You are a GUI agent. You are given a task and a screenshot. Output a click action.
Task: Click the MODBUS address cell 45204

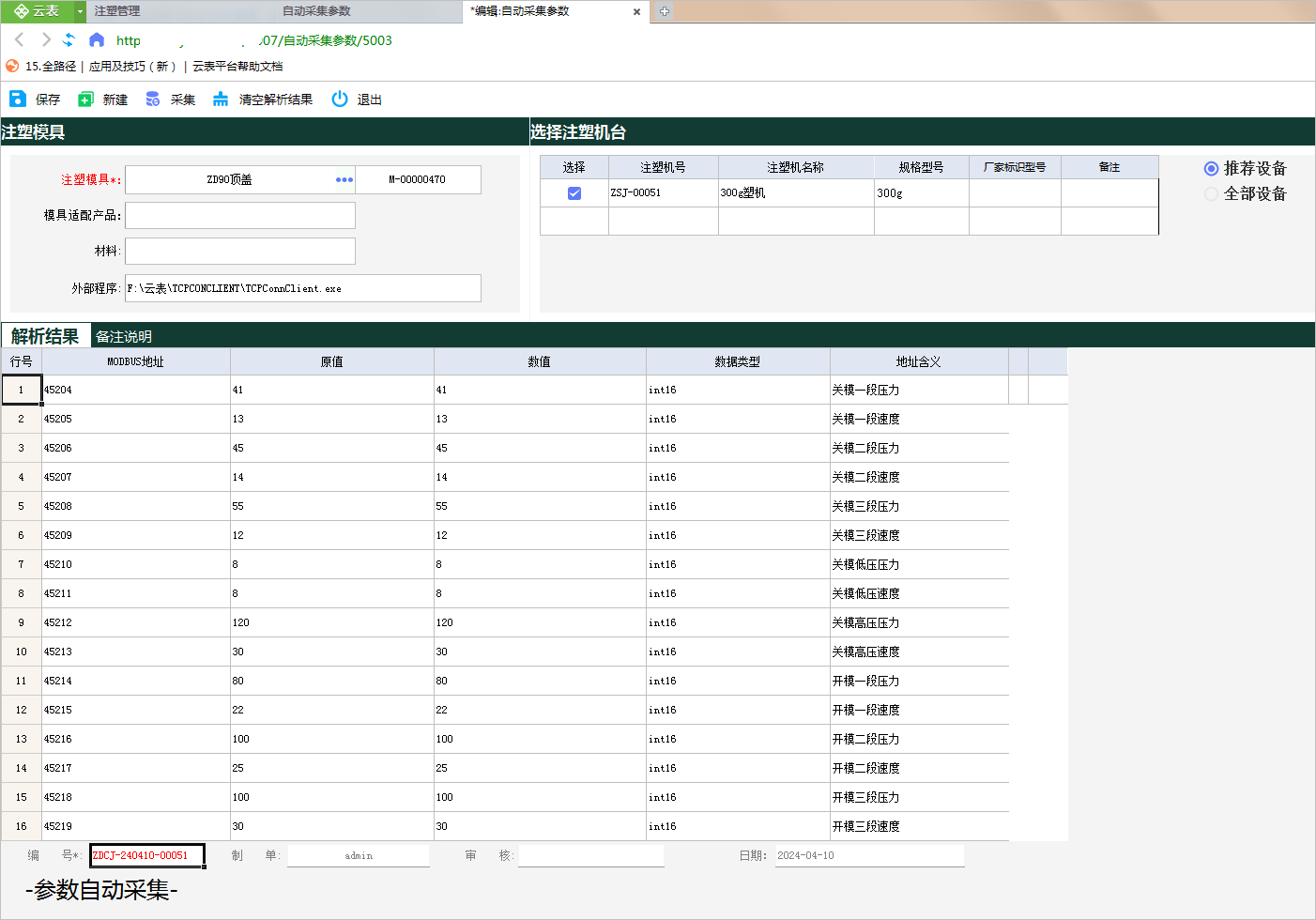(x=135, y=390)
